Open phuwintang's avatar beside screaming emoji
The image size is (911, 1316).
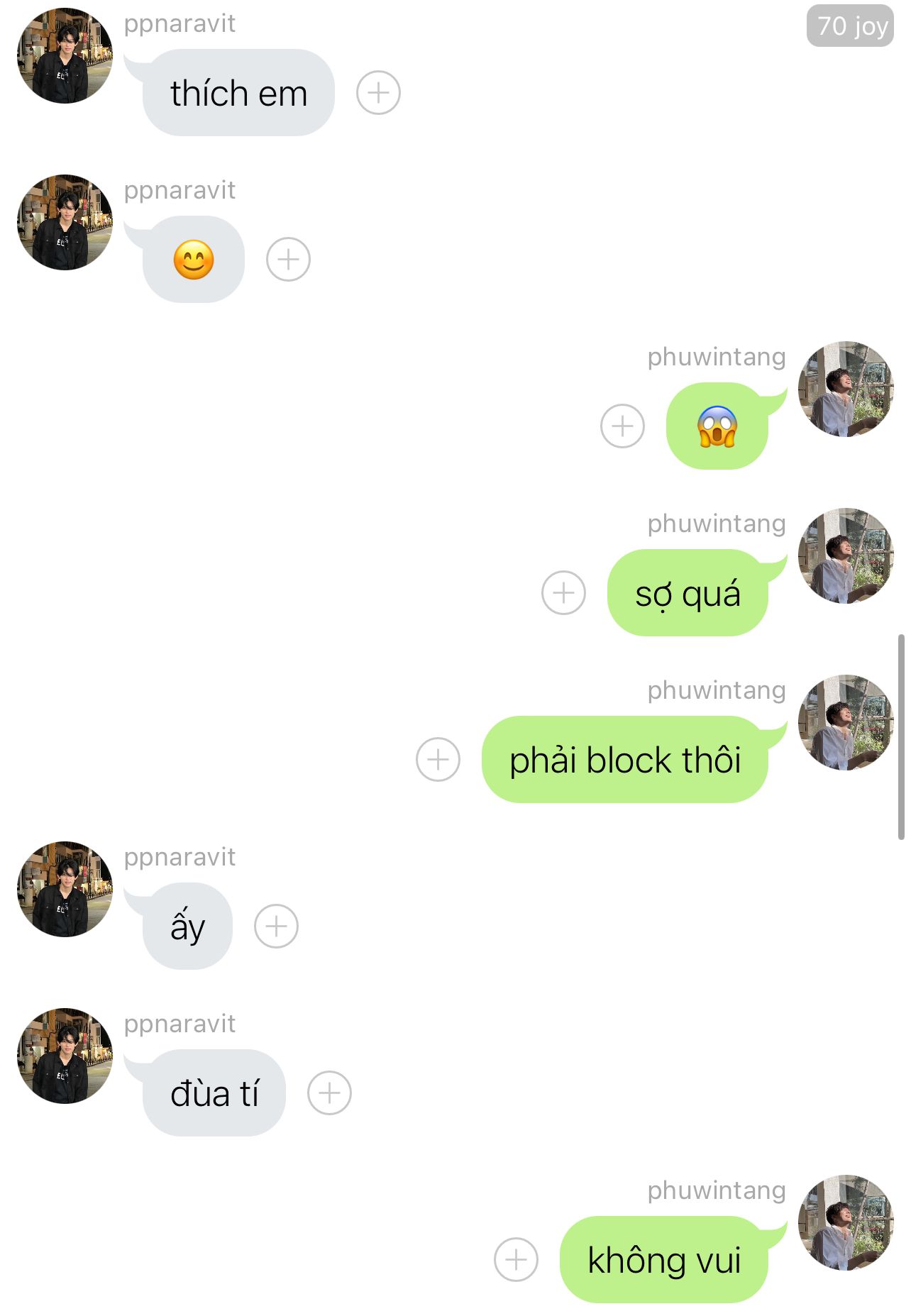[x=846, y=389]
